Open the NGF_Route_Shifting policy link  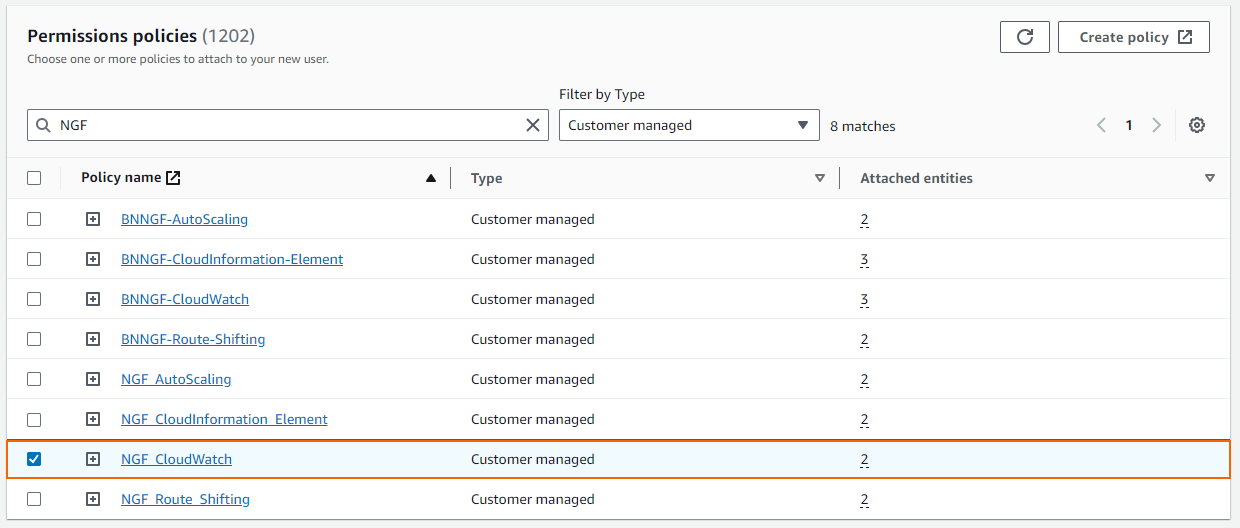pyautogui.click(x=185, y=499)
